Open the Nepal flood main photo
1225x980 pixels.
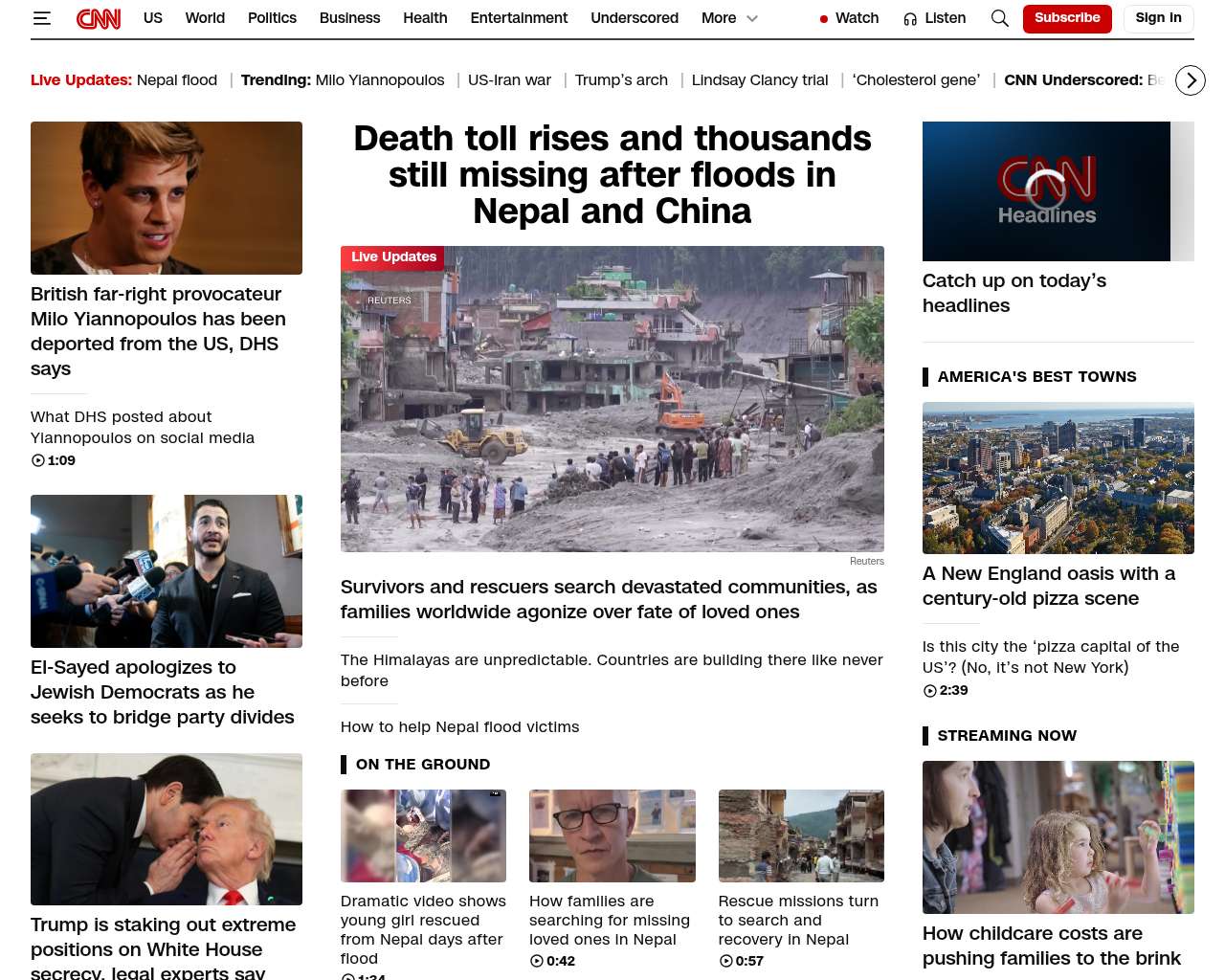click(x=612, y=399)
